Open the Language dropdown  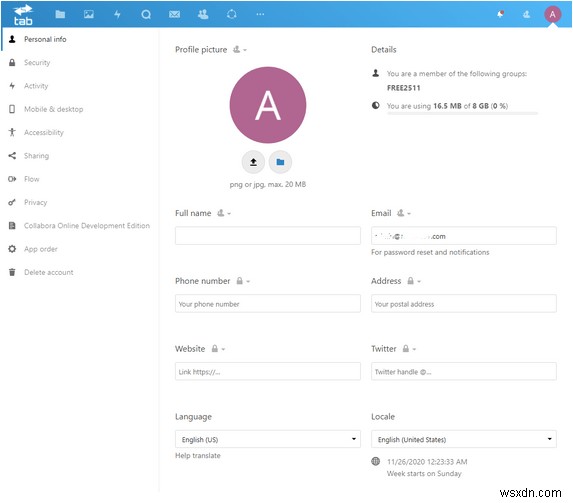click(x=267, y=439)
